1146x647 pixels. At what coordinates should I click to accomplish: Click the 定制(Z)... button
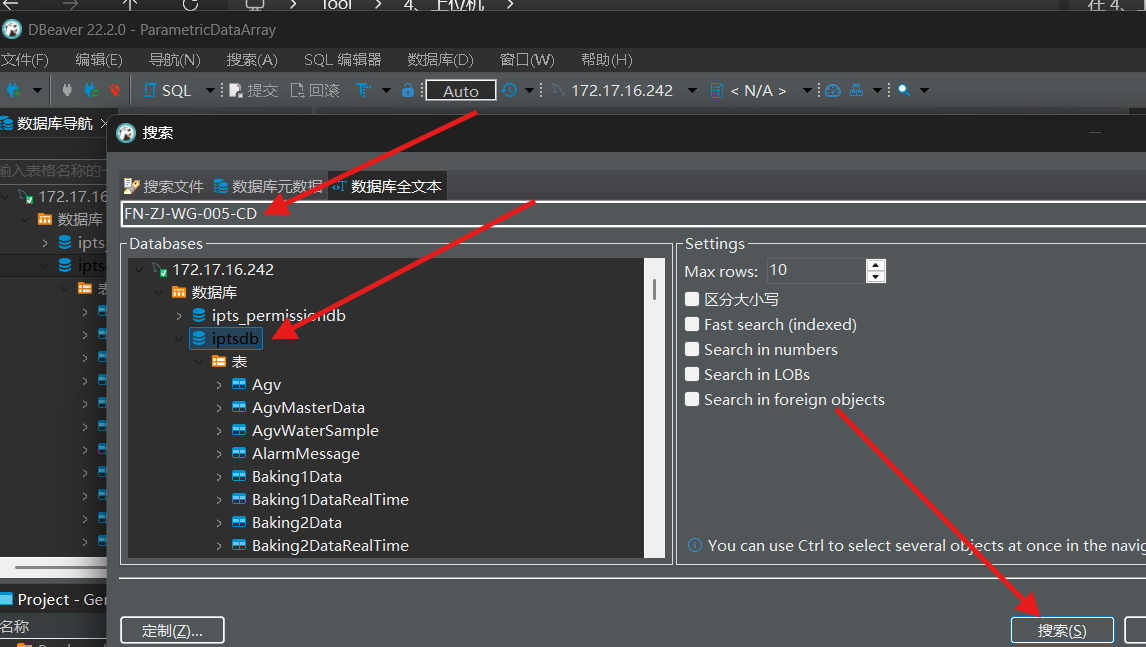pyautogui.click(x=172, y=631)
